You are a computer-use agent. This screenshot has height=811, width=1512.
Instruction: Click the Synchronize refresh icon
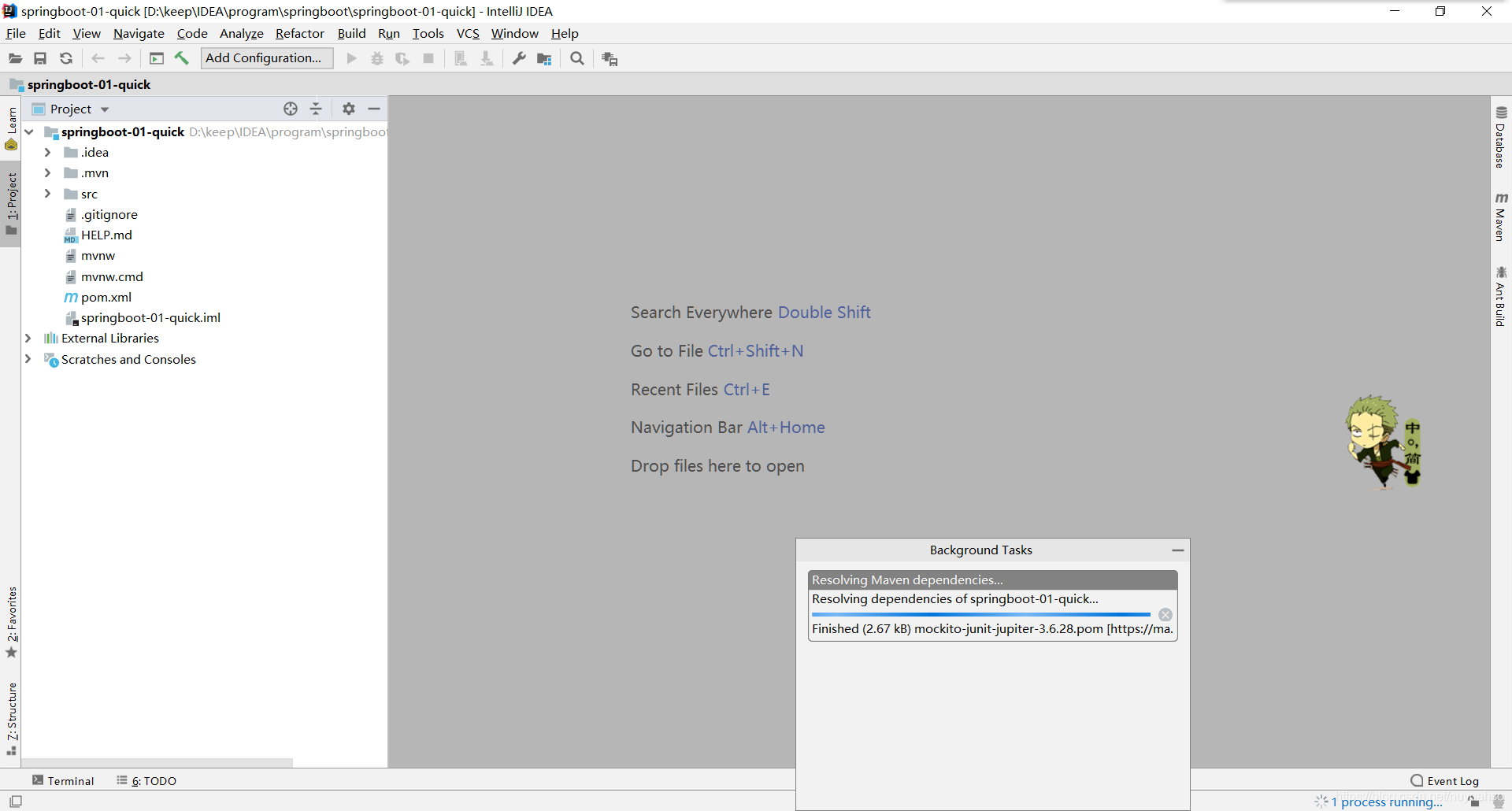(x=66, y=58)
